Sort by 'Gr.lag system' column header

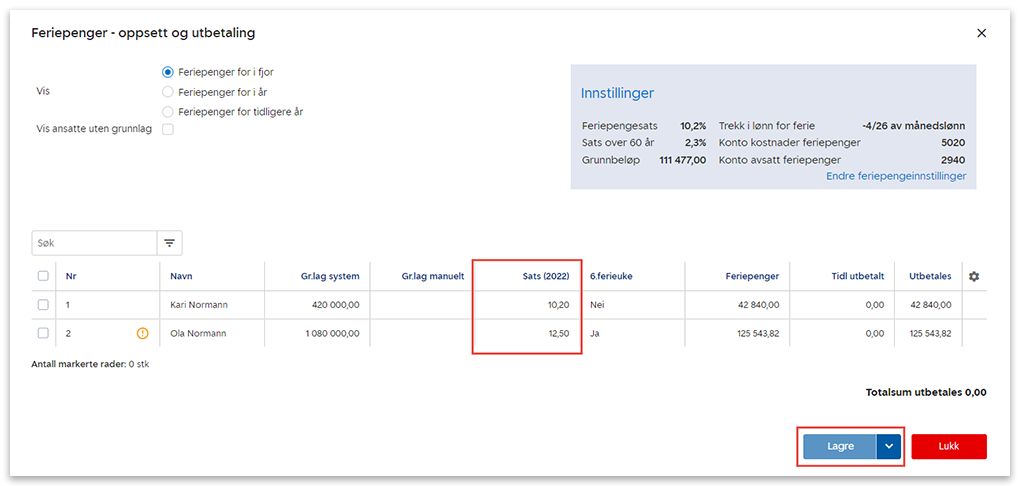click(x=329, y=276)
